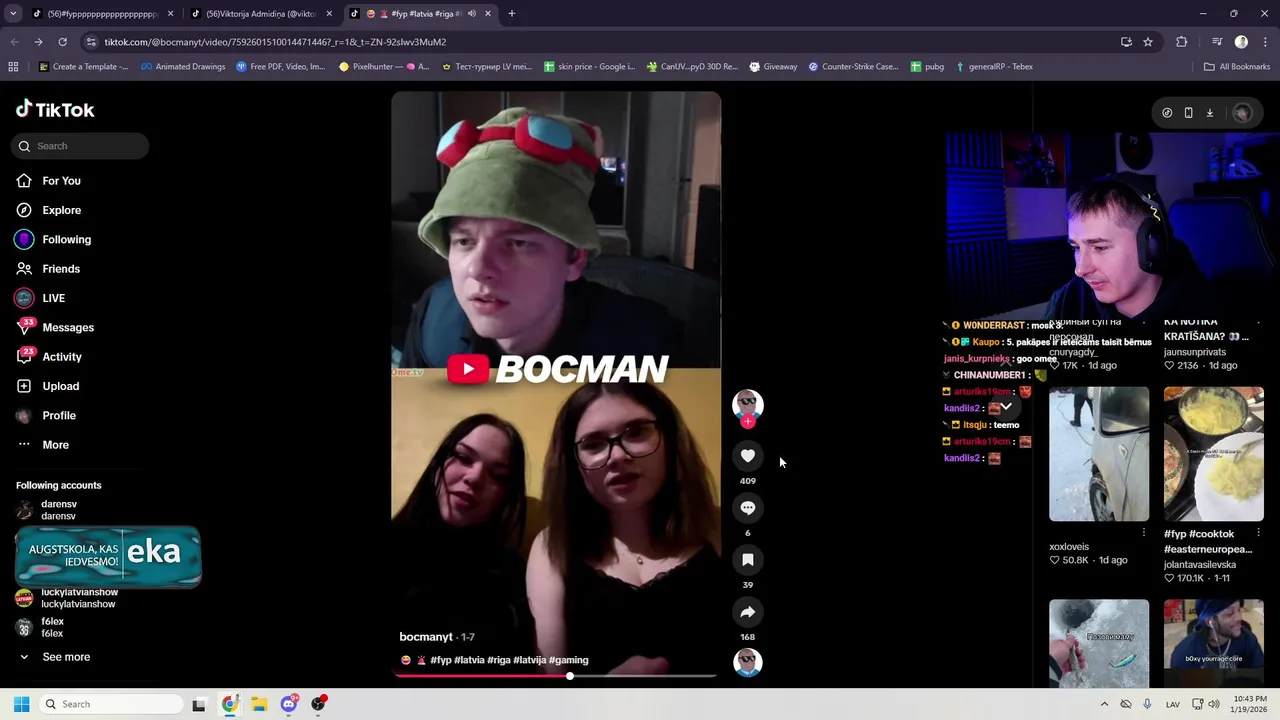1280x720 pixels.
Task: Click the TikTok logo
Action: click(x=56, y=109)
